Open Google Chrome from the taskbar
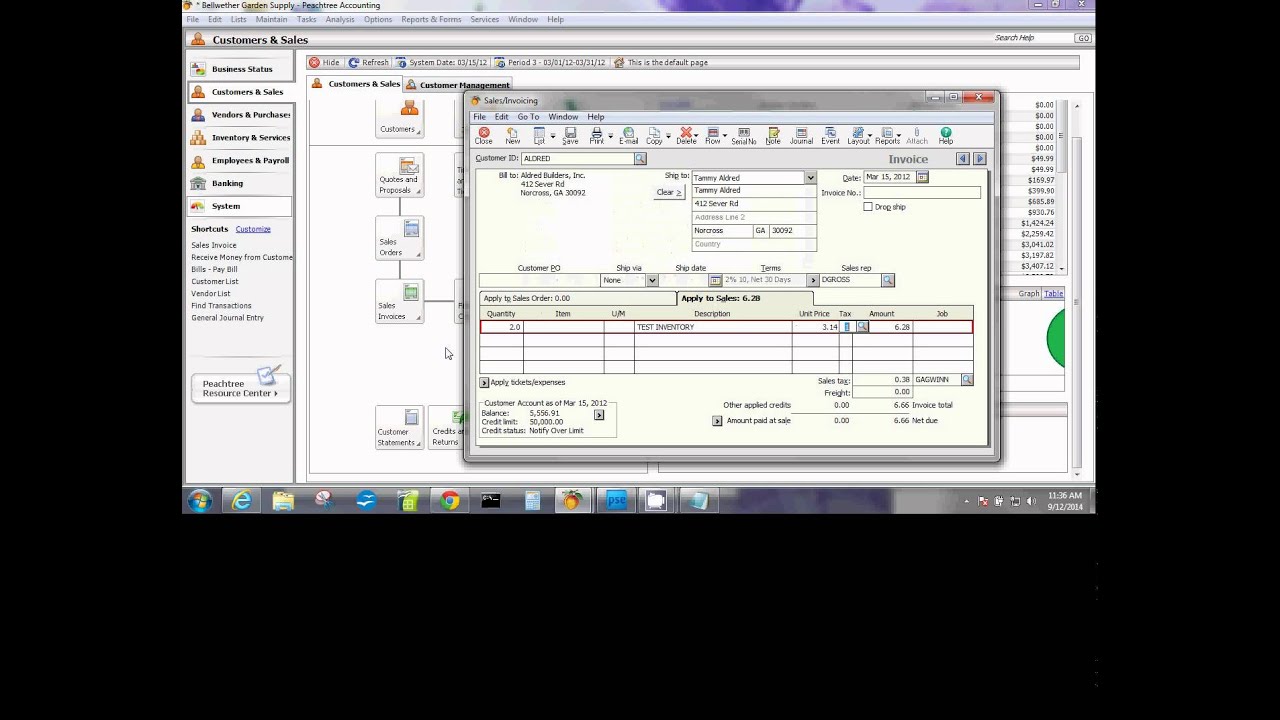This screenshot has width=1280, height=720. 450,501
